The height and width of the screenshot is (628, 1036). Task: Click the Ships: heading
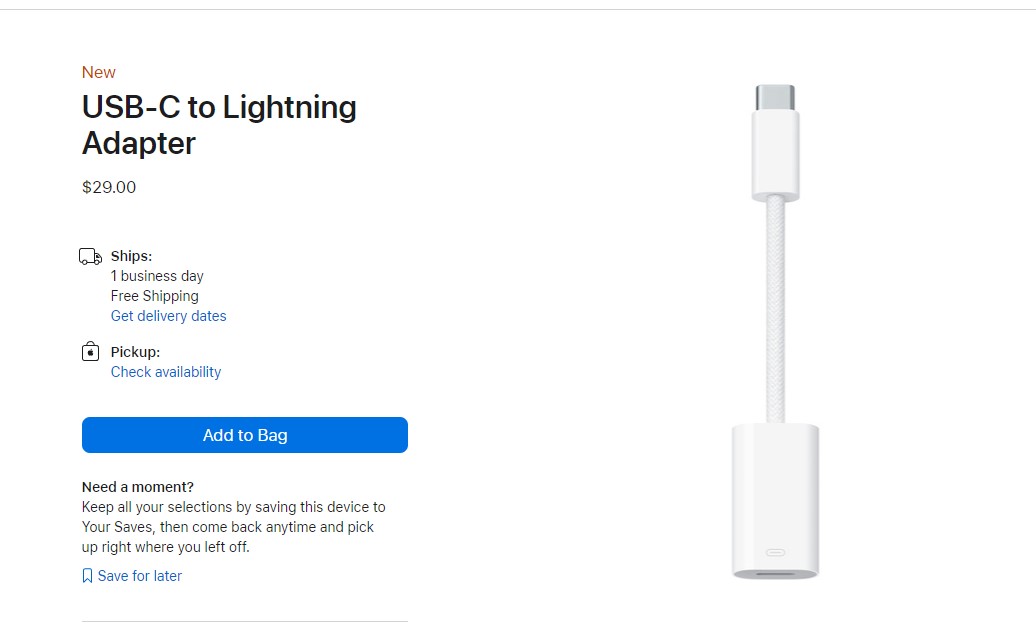(x=131, y=256)
